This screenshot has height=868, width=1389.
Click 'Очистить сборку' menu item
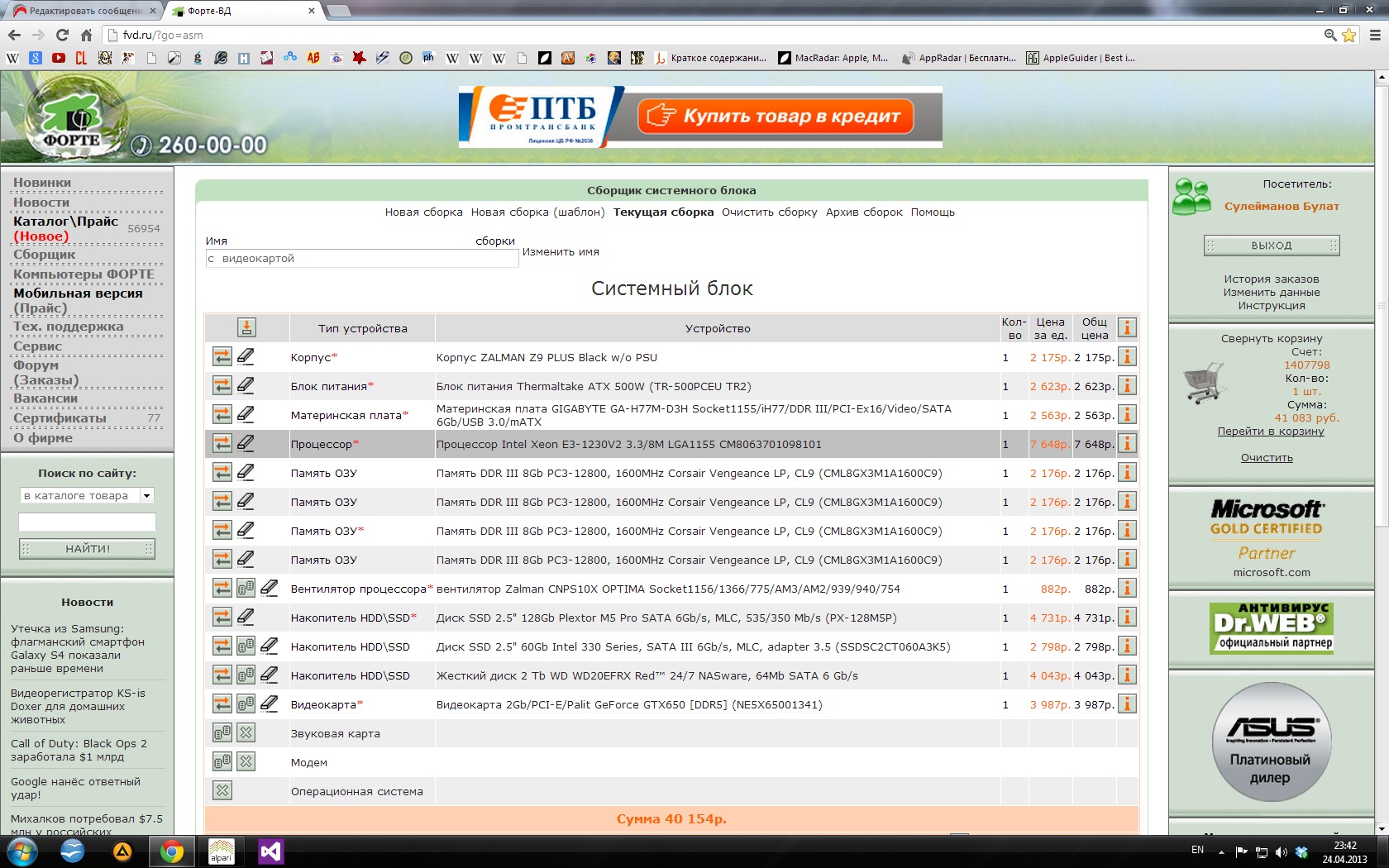(x=769, y=212)
